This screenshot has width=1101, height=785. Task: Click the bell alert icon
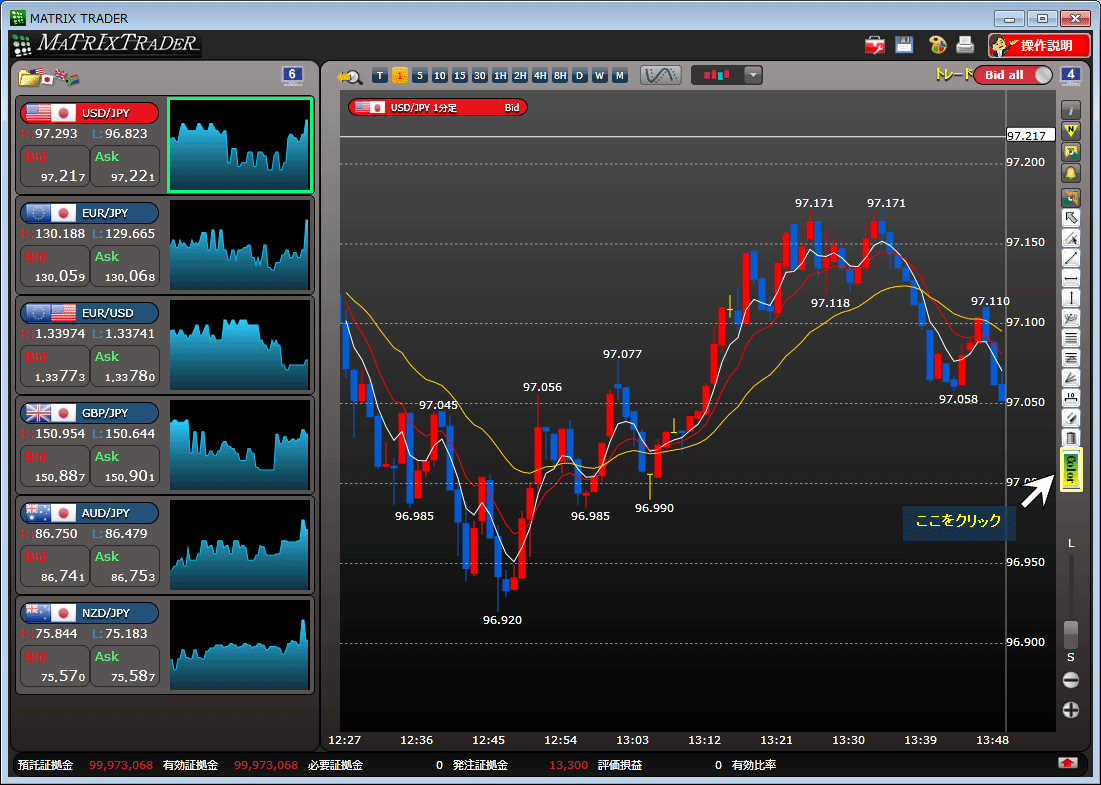[1070, 173]
